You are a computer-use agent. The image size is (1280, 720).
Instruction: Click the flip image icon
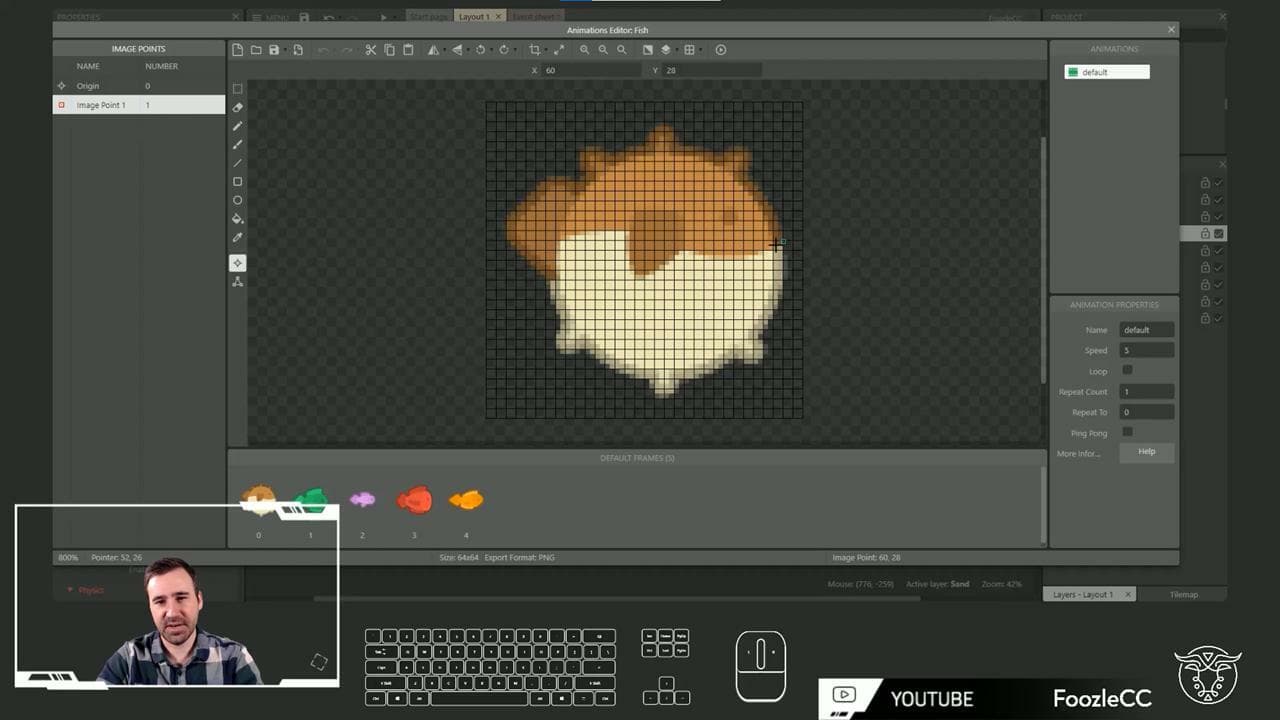[456, 50]
